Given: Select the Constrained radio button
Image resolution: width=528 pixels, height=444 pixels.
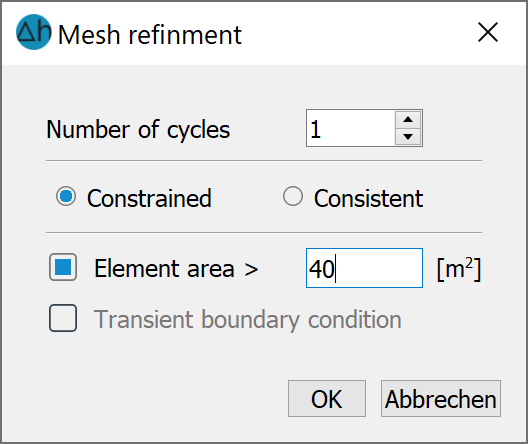Looking at the screenshot, I should tap(66, 196).
